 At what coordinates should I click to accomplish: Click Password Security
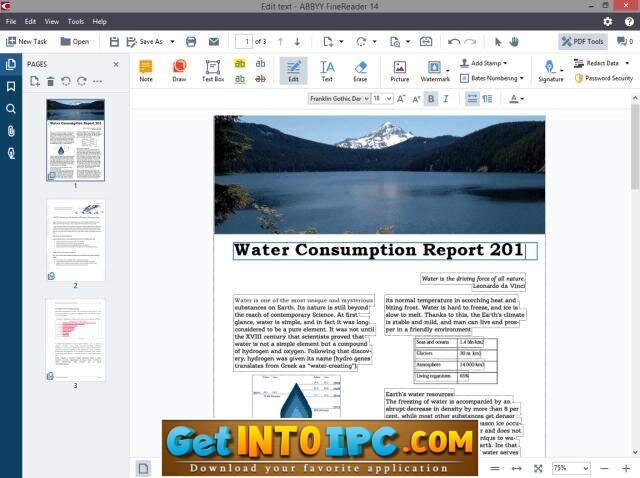click(604, 78)
